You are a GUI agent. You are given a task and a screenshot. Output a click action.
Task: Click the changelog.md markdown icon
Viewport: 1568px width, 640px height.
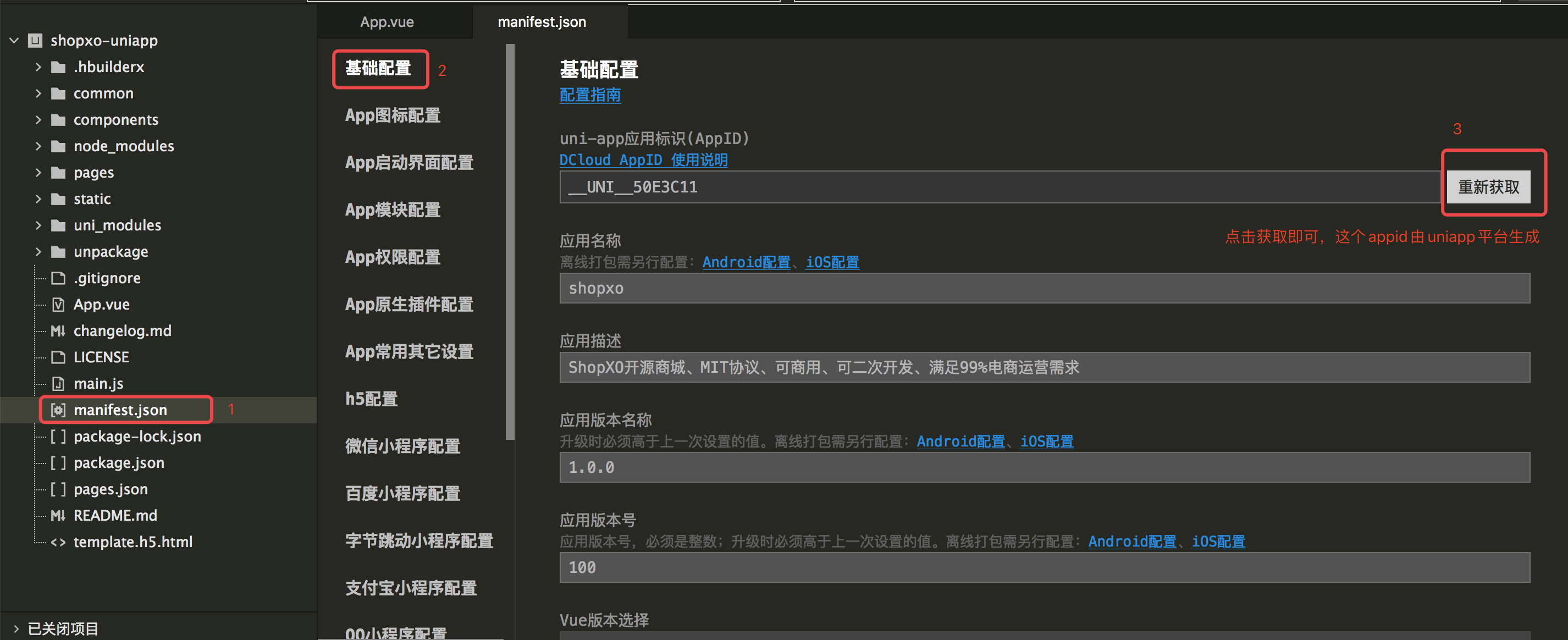(x=58, y=330)
